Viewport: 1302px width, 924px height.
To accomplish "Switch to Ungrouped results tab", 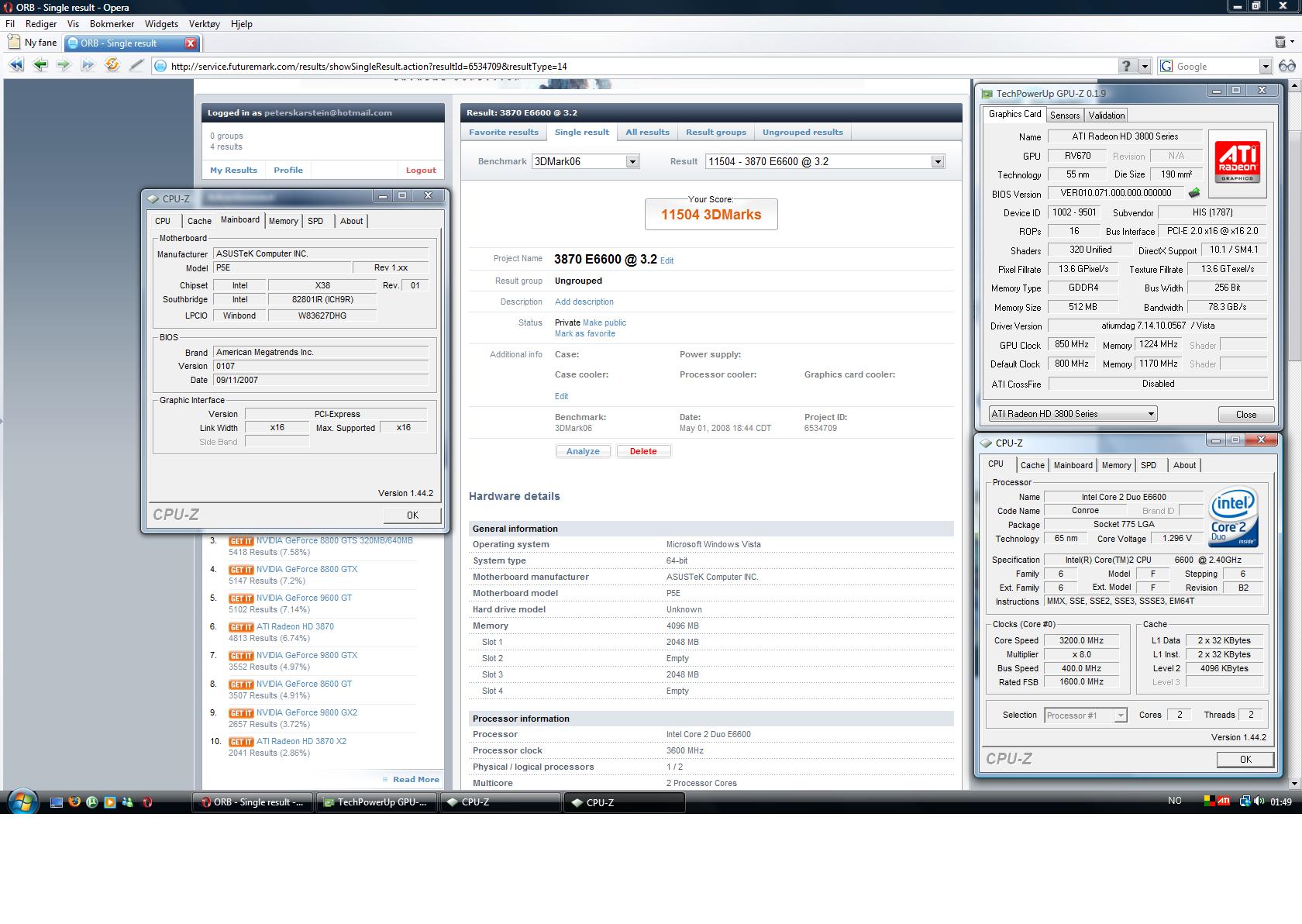I will pos(803,133).
